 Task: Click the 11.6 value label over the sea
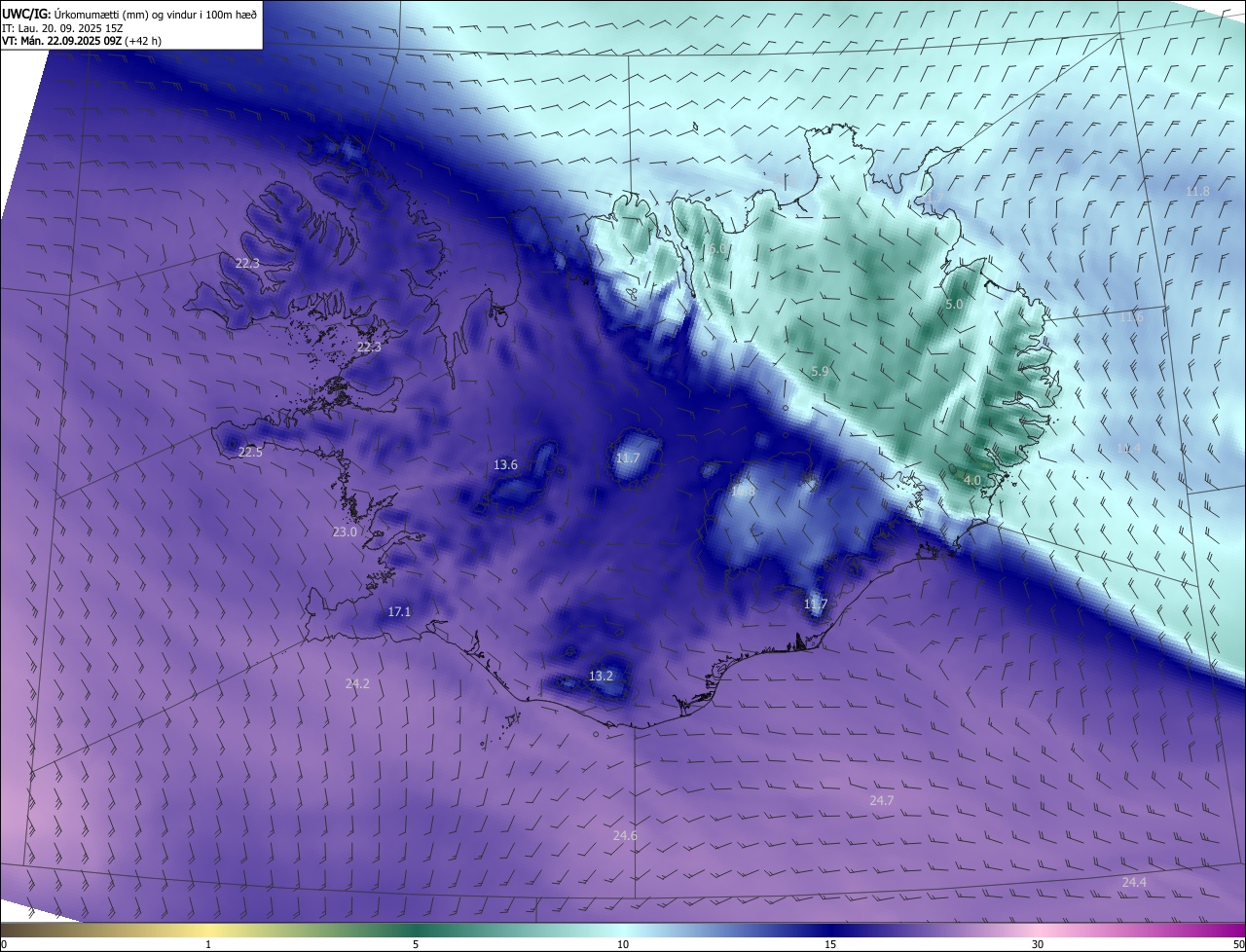coord(1131,317)
